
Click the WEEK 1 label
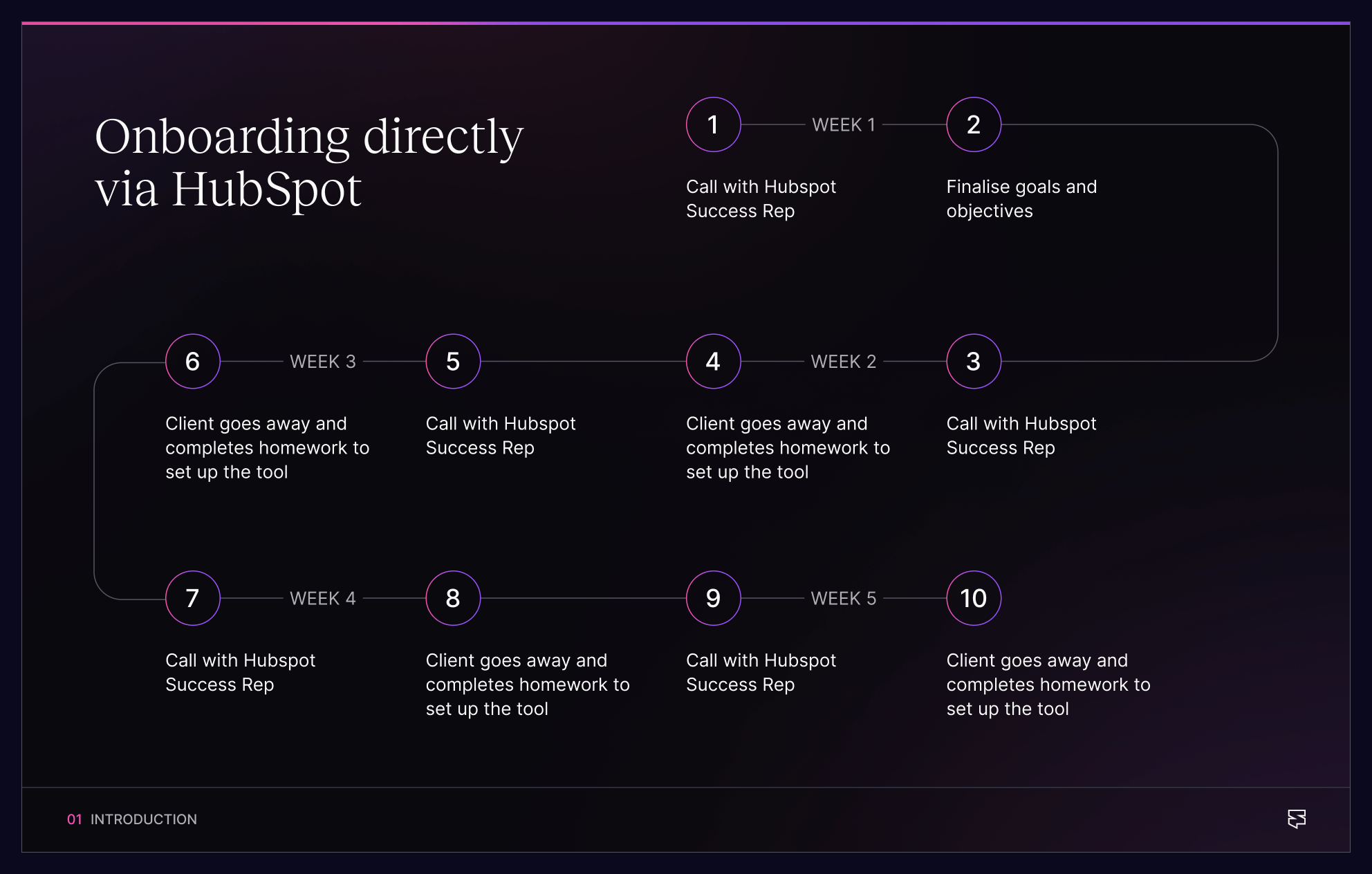point(844,124)
